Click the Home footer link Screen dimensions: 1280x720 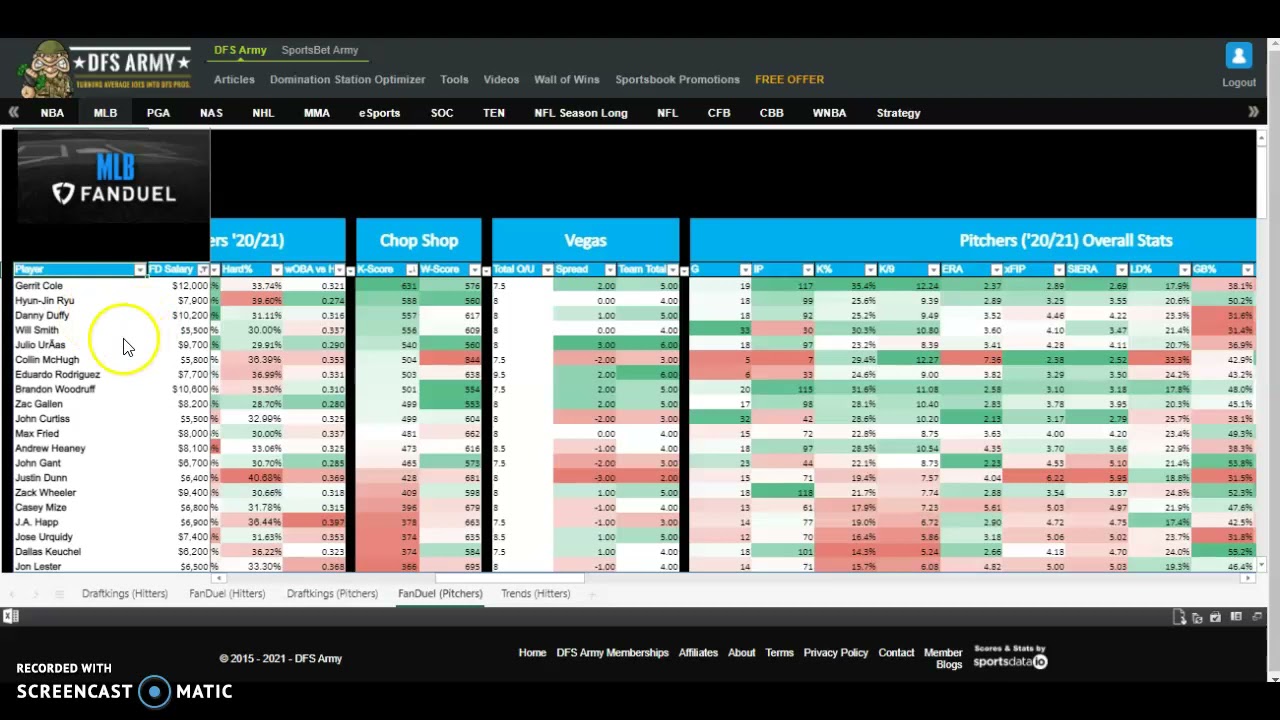(532, 653)
